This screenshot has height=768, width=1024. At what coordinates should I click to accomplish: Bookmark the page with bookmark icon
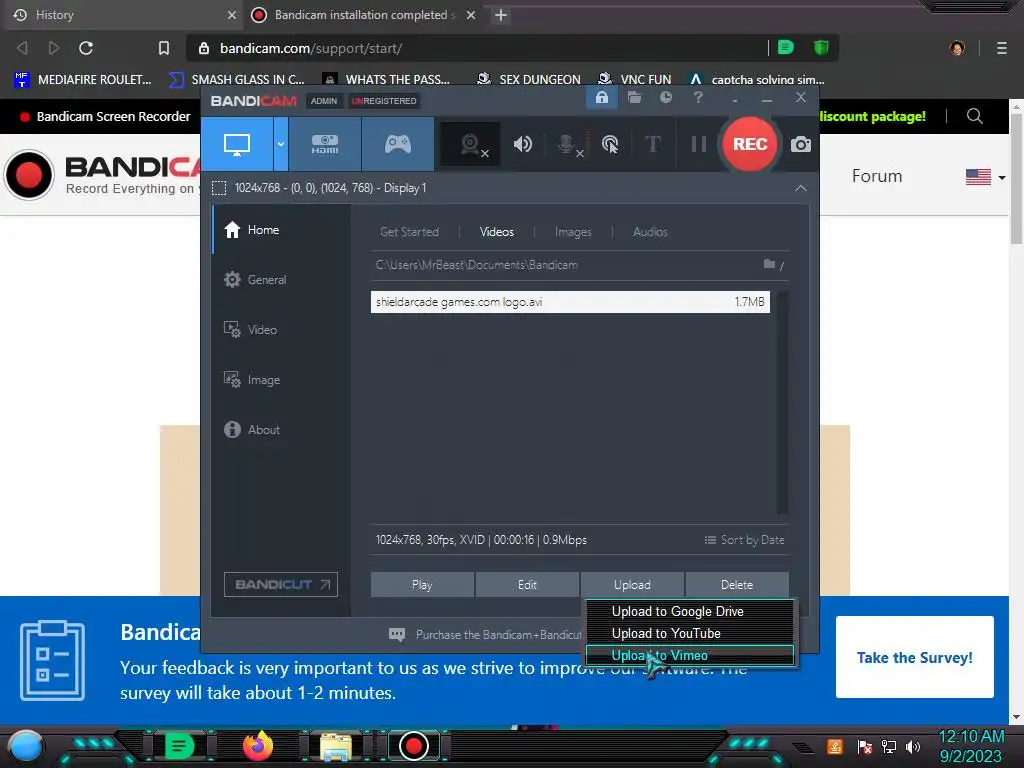point(164,48)
